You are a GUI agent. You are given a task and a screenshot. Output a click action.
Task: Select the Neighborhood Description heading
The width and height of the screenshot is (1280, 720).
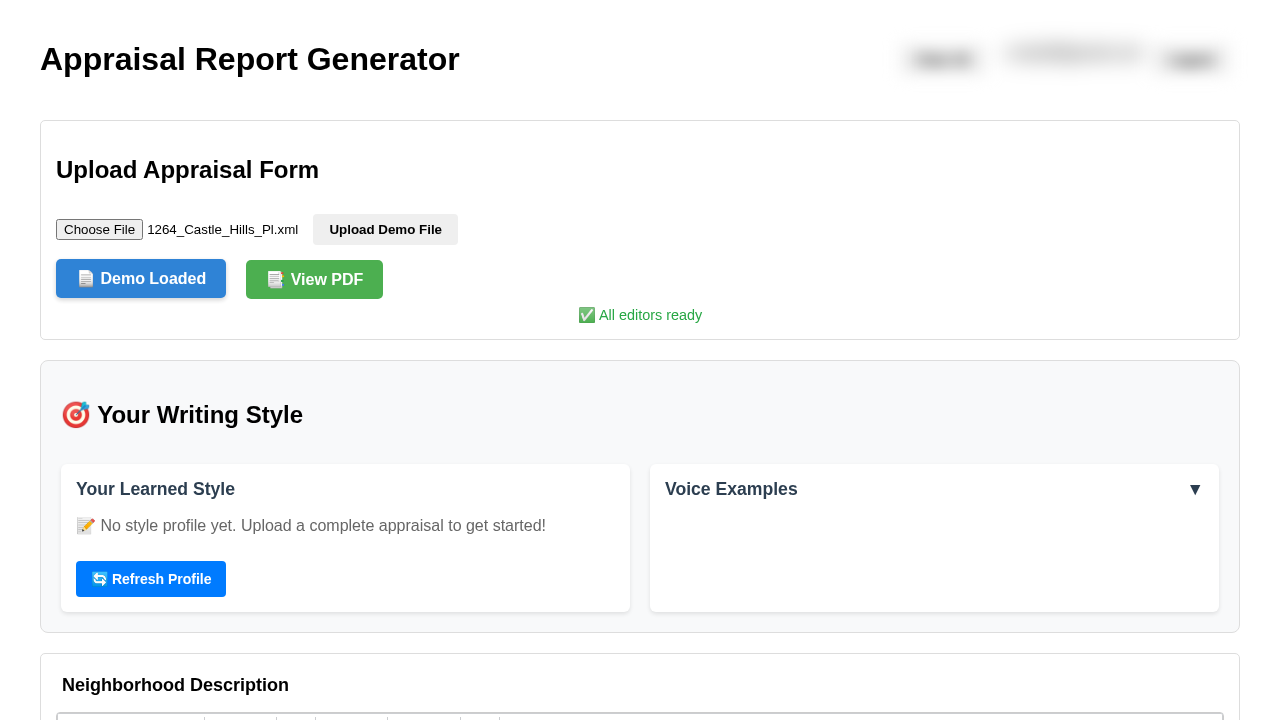pyautogui.click(x=175, y=685)
